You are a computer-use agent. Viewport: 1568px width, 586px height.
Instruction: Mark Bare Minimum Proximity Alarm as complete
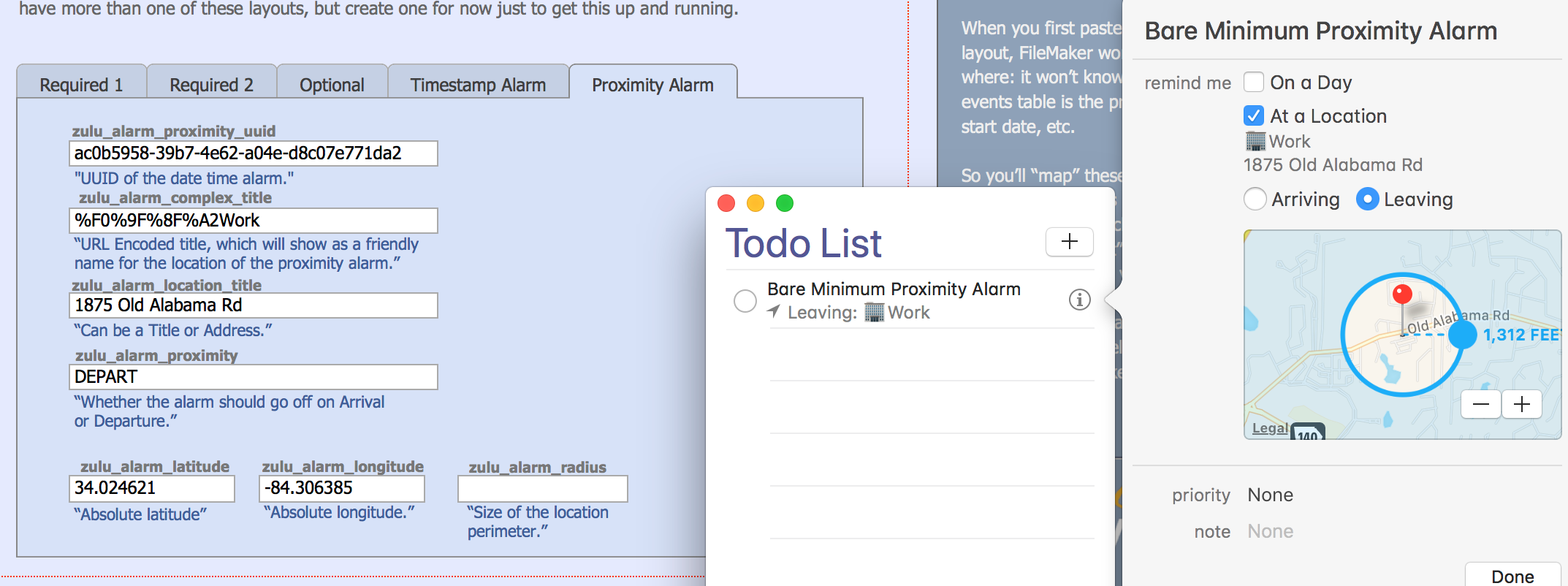click(745, 300)
